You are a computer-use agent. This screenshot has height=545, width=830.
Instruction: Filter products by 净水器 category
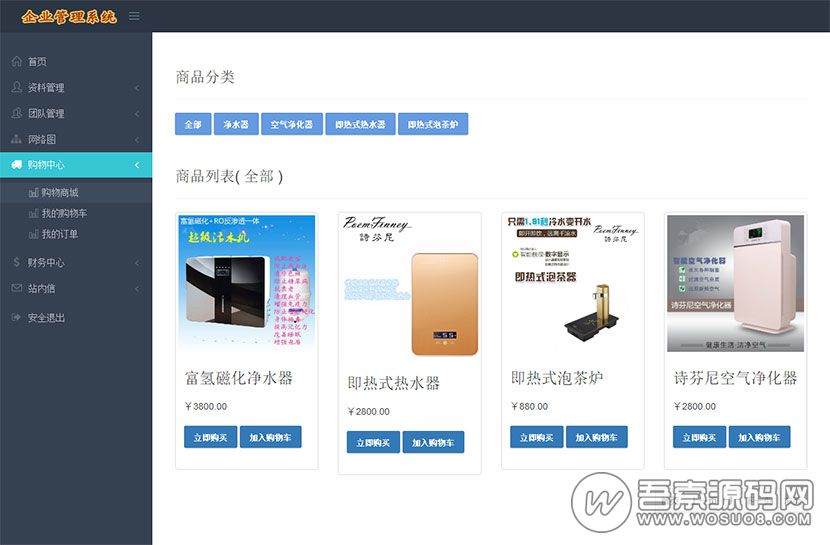[236, 125]
